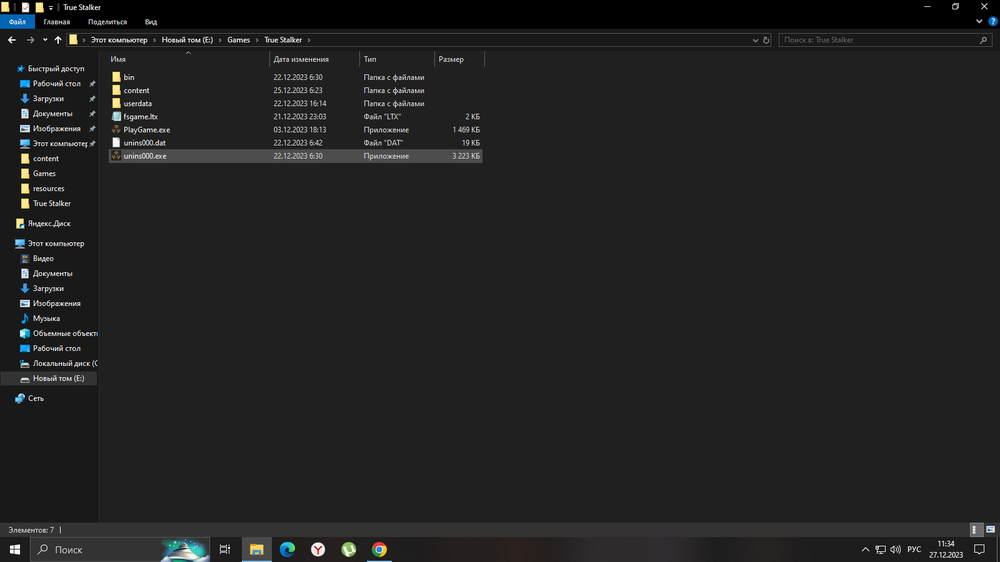Click the search magnifier icon
1000x562 pixels.
pos(983,40)
